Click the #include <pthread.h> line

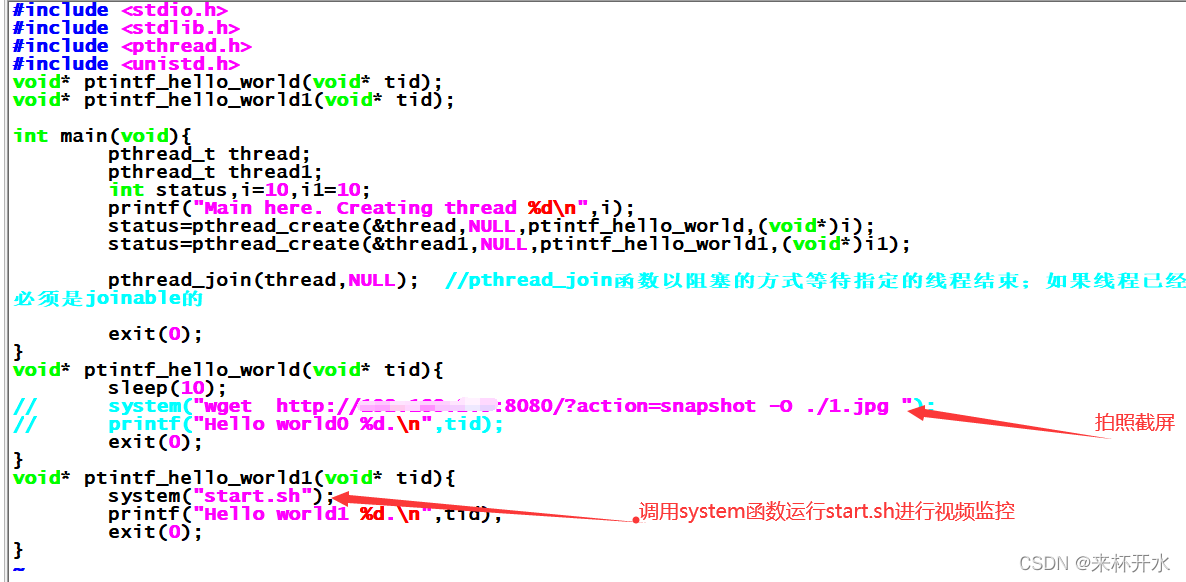point(132,45)
